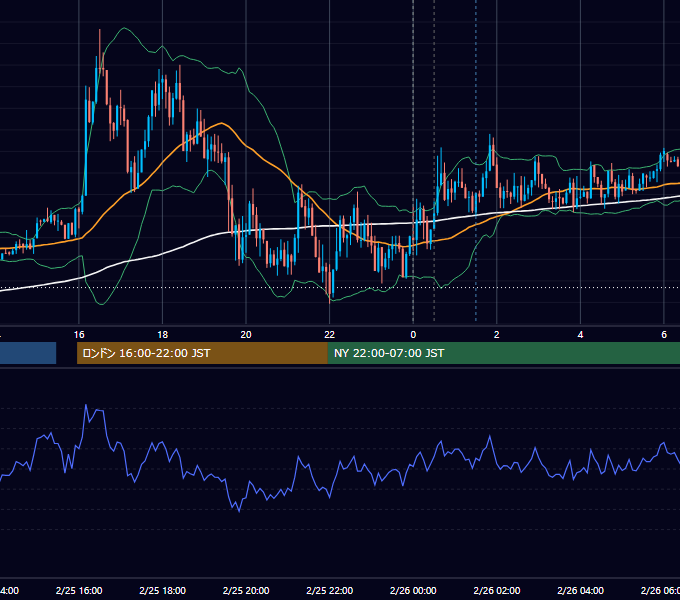Click the NY 22:00-07:00 JST session bar
Image resolution: width=680 pixels, height=600 pixels.
coord(503,353)
